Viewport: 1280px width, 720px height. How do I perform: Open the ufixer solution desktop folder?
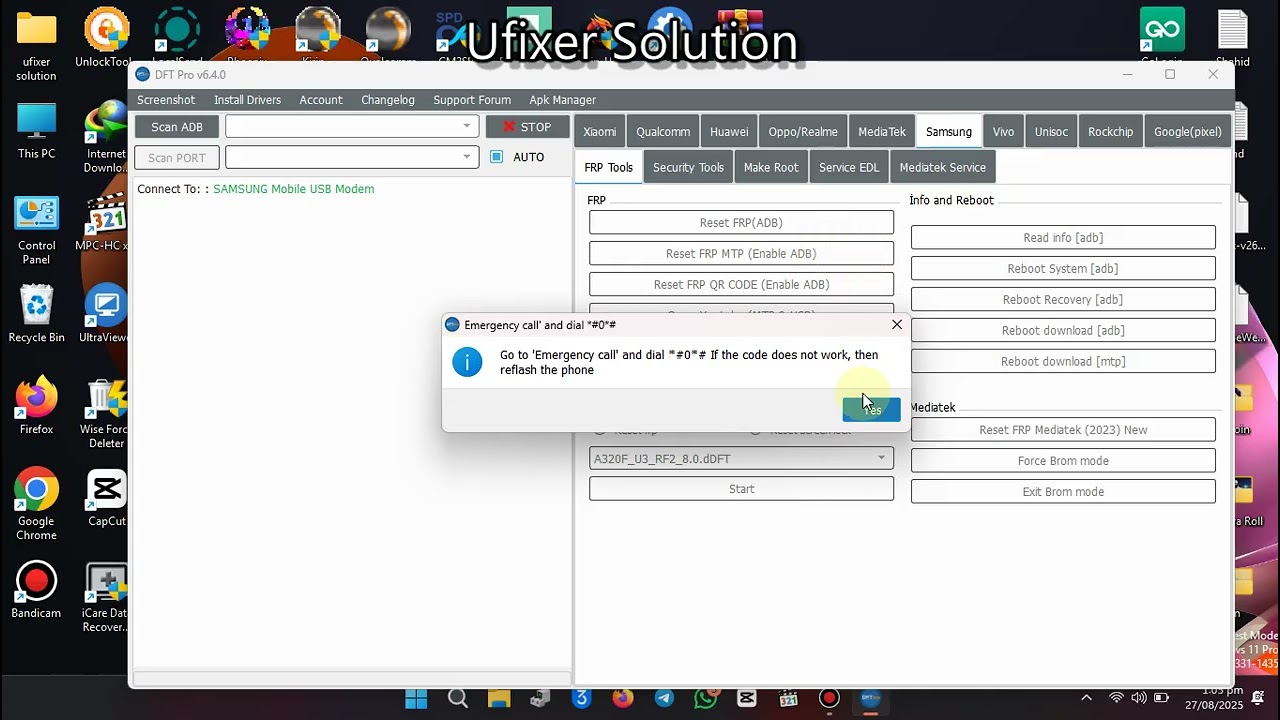point(36,46)
